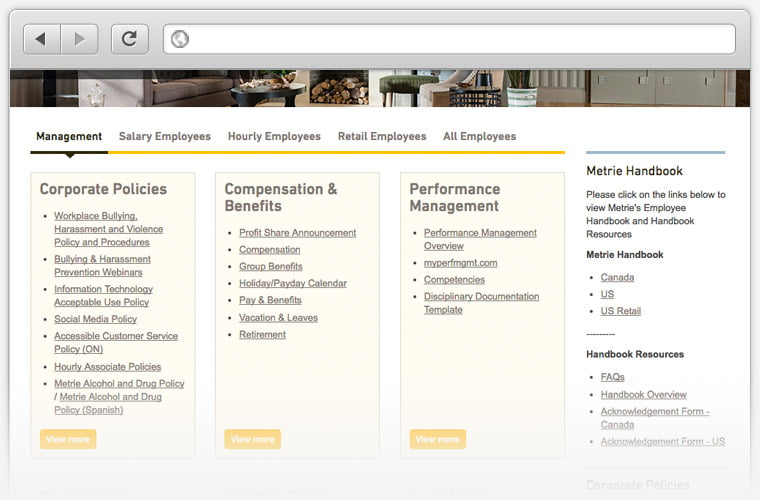The image size is (760, 500).
Task: Open the Compensation link
Action: 269,250
